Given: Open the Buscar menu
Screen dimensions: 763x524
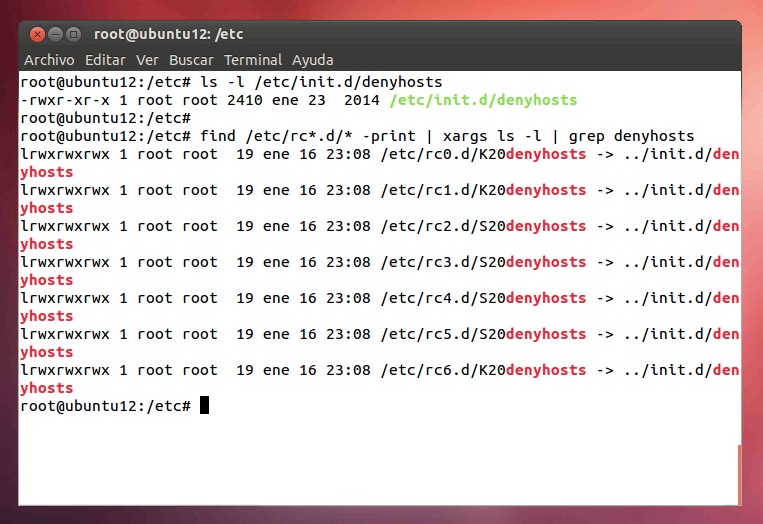Looking at the screenshot, I should 190,60.
